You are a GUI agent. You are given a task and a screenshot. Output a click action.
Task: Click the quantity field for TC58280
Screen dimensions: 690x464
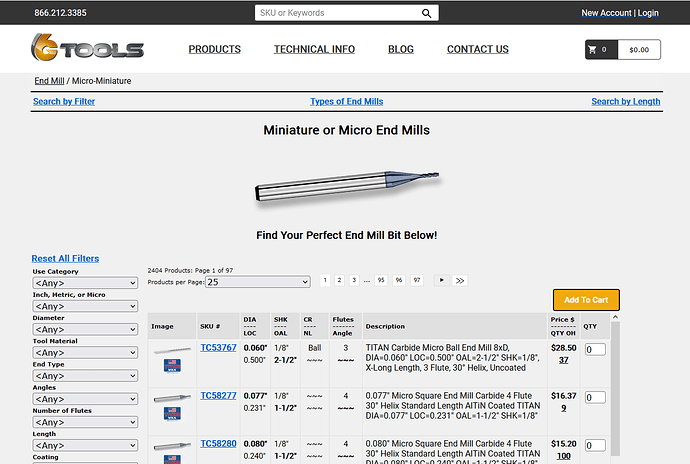click(595, 446)
